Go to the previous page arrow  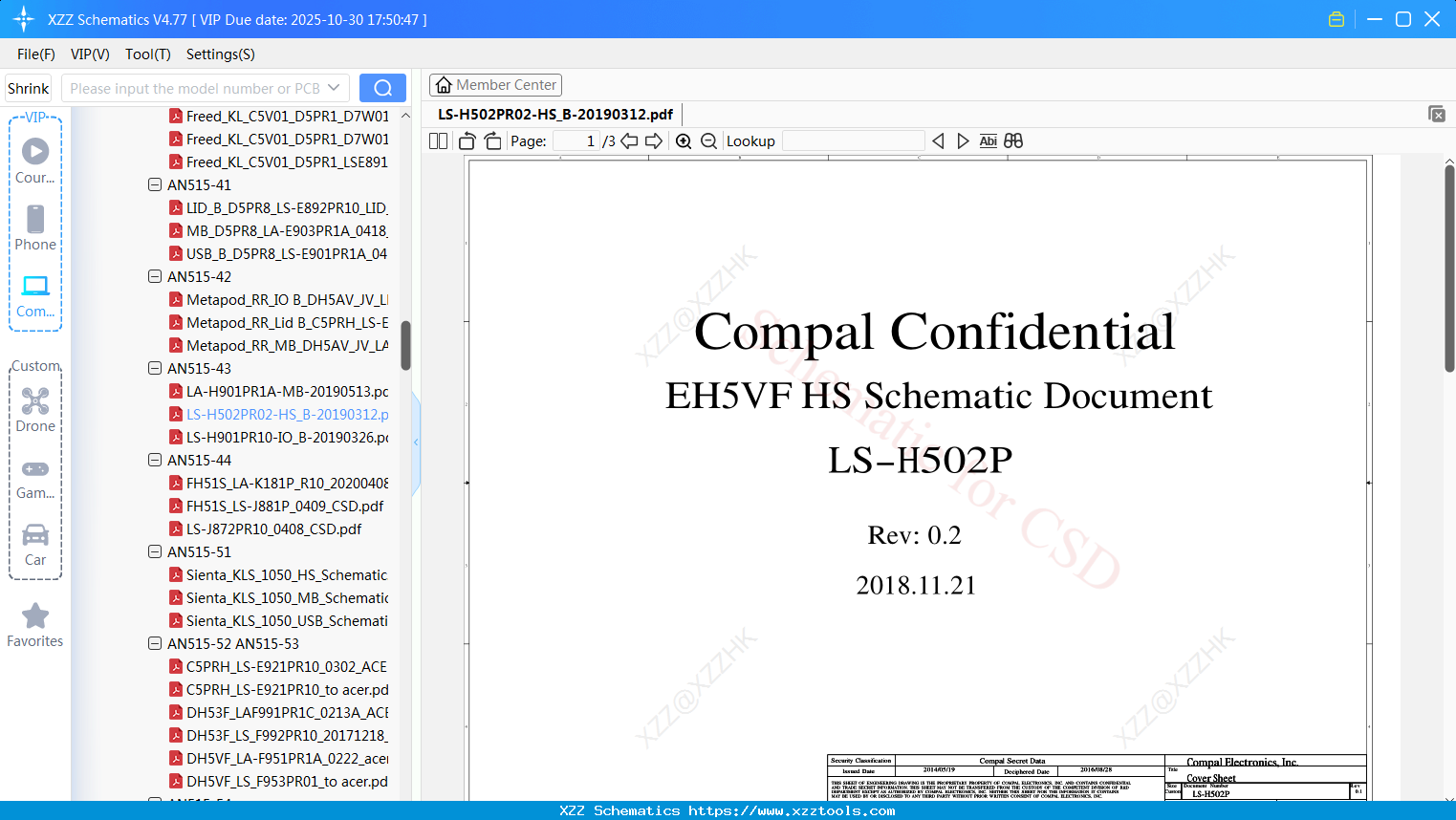629,141
